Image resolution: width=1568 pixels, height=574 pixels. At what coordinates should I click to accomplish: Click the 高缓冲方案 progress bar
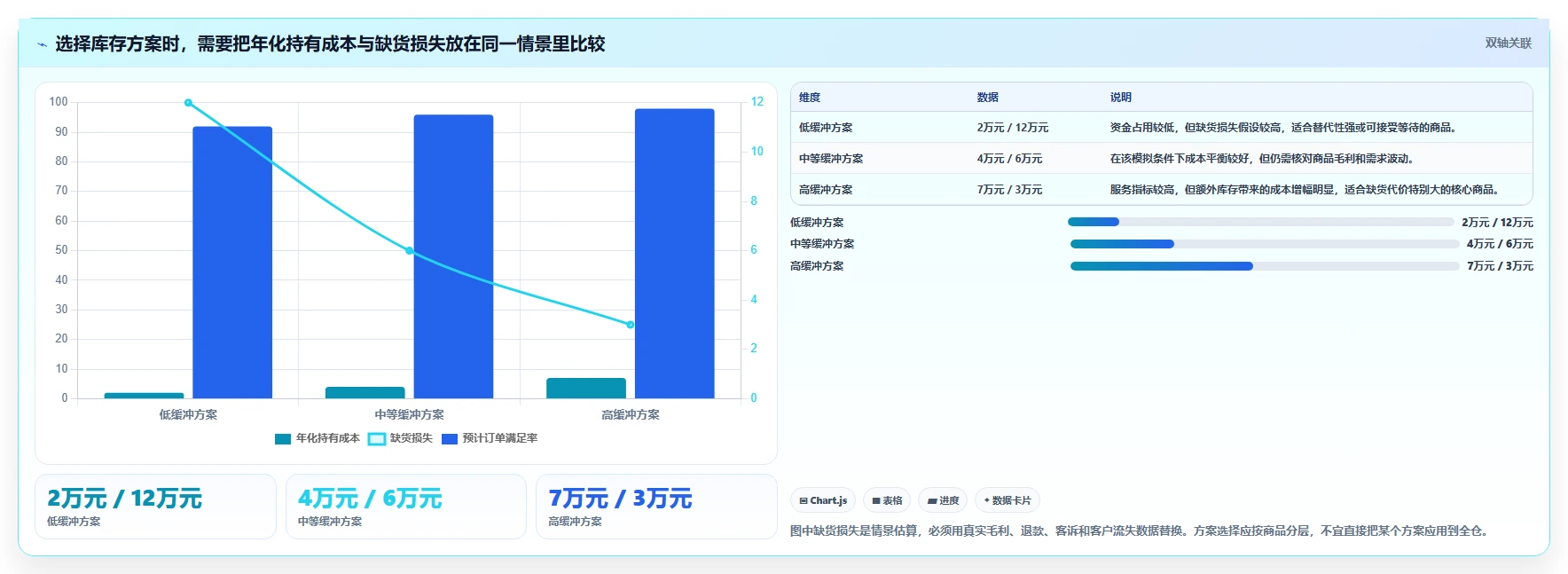[x=1264, y=266]
